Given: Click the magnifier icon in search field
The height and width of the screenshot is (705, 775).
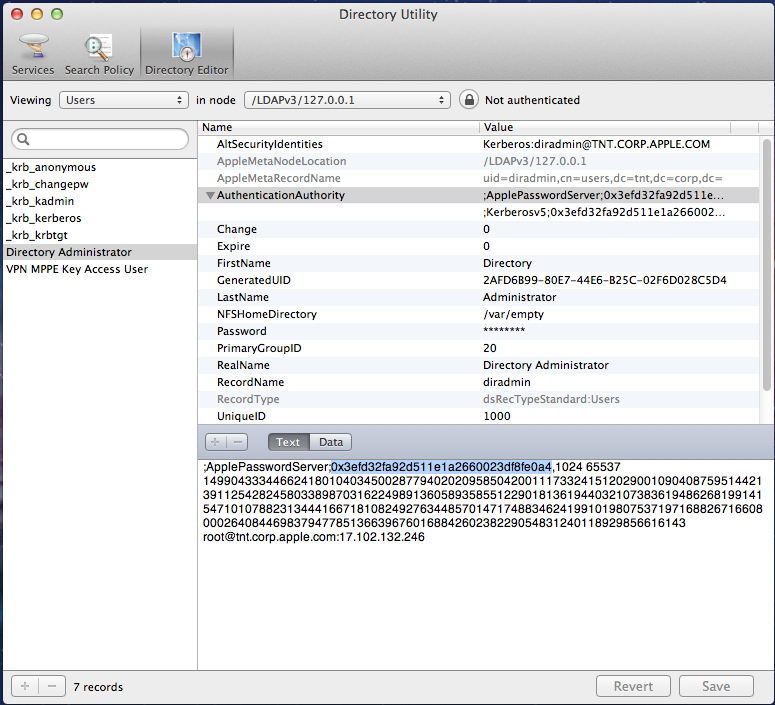Looking at the screenshot, I should coord(23,139).
